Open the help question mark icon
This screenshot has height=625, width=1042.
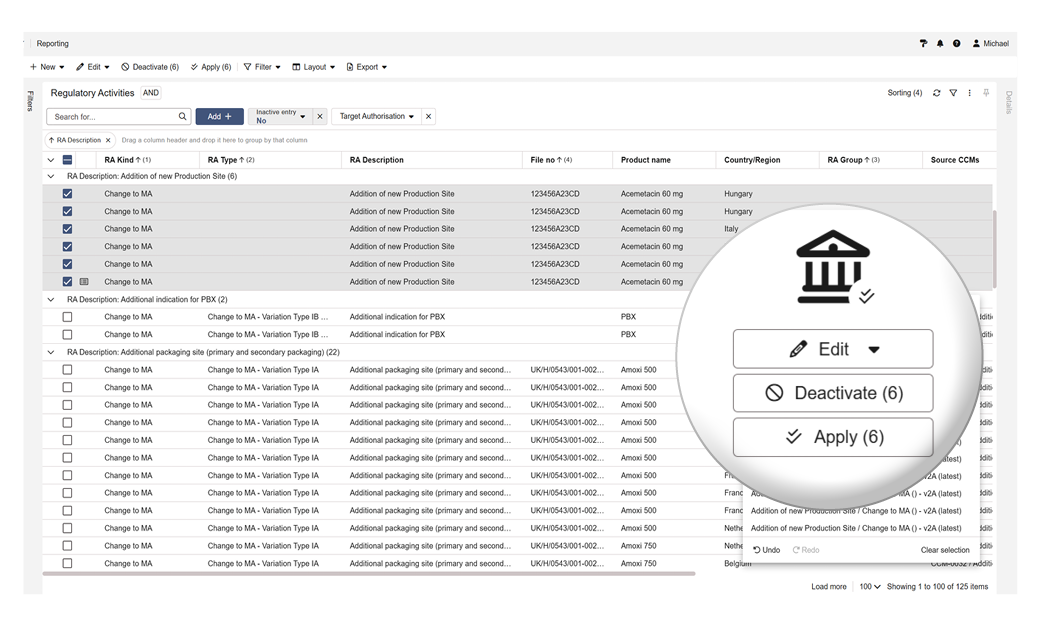click(957, 44)
